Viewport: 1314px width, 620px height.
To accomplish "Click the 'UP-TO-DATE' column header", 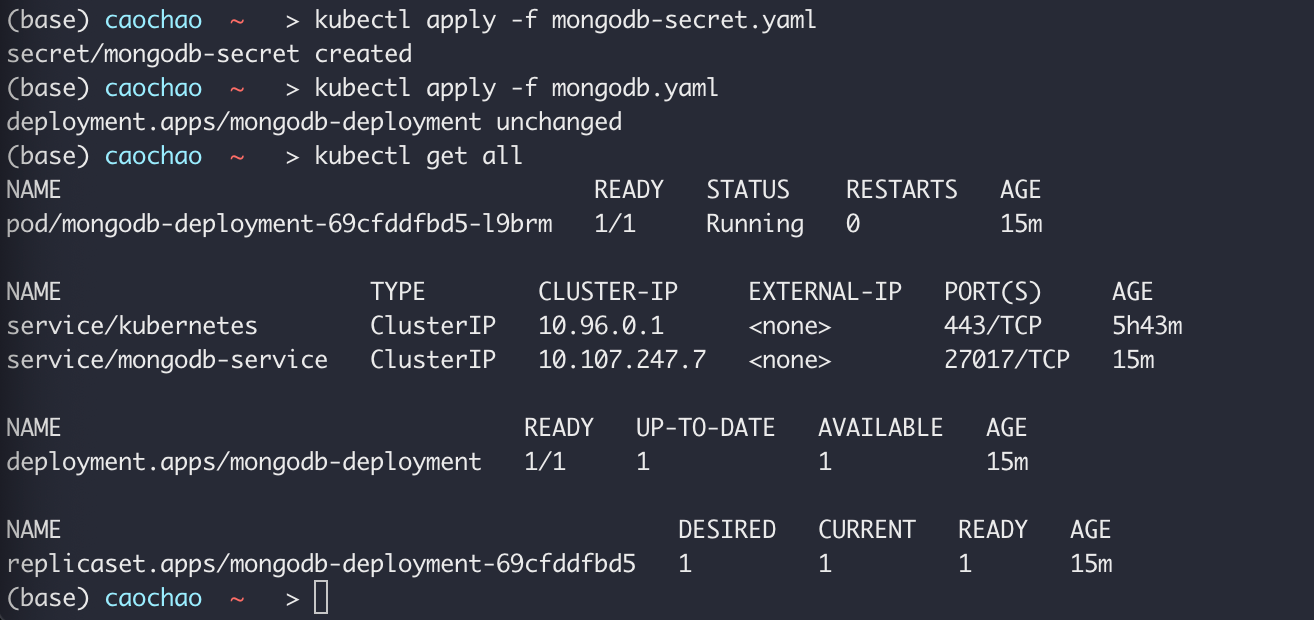I will (x=706, y=428).
